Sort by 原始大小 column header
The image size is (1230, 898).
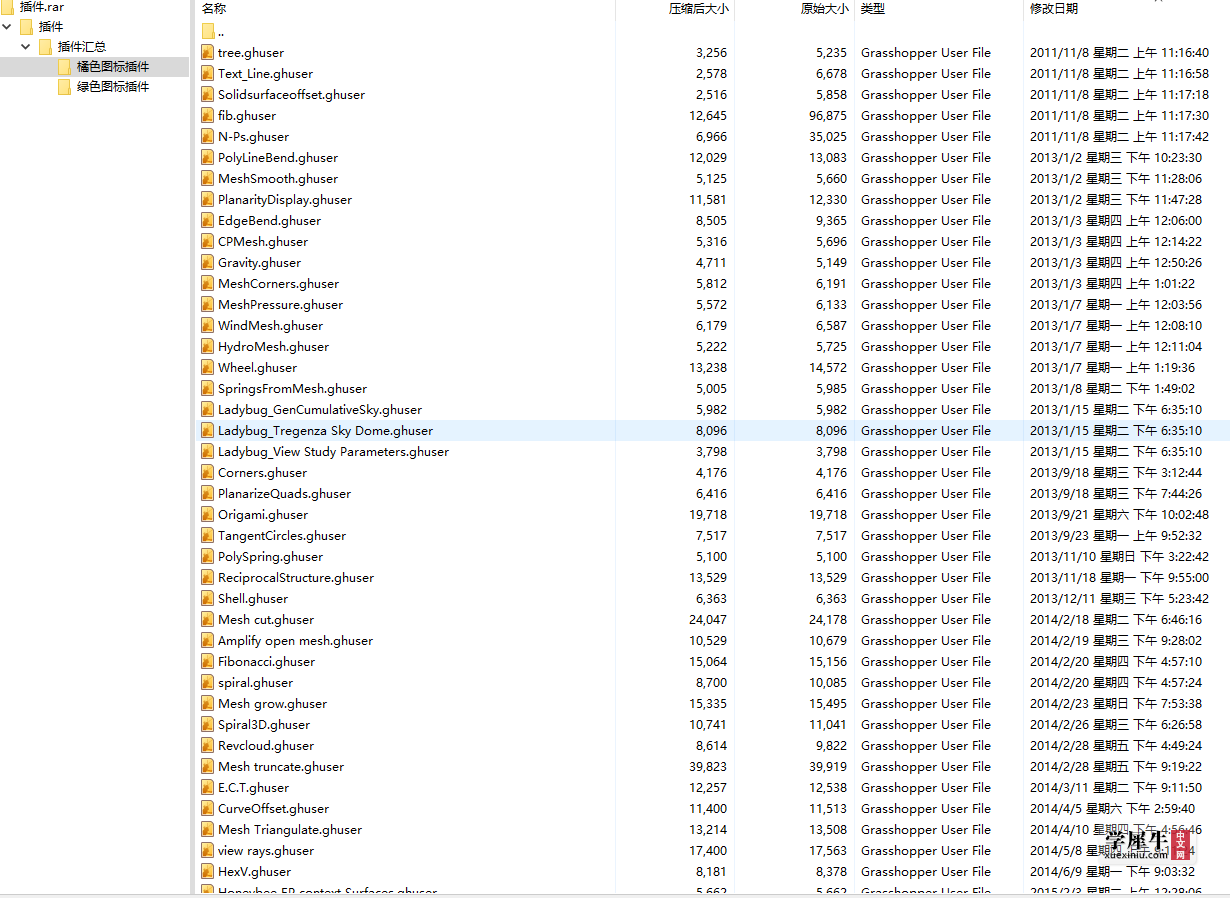[824, 9]
